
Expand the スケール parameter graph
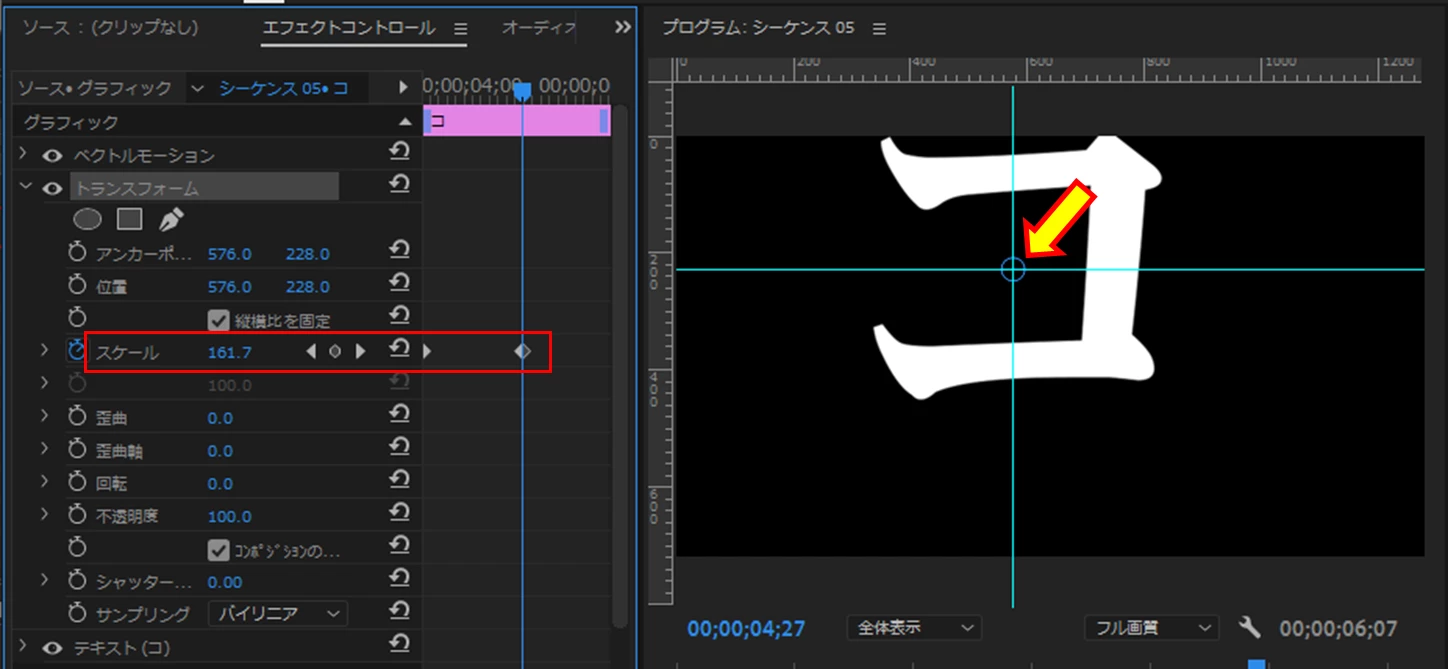(44, 350)
